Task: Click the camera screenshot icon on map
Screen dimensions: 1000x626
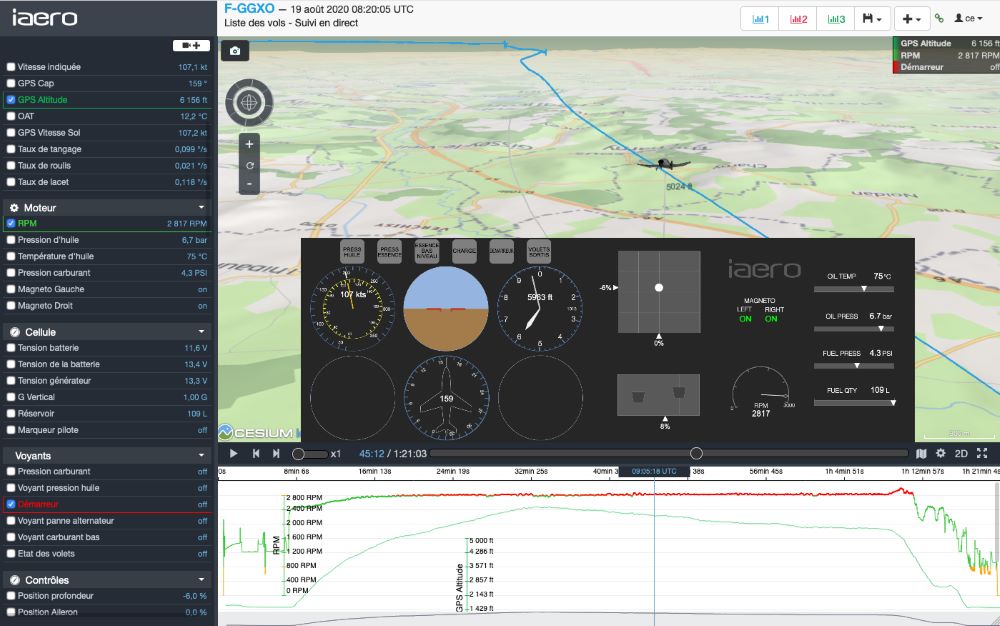Action: point(234,50)
